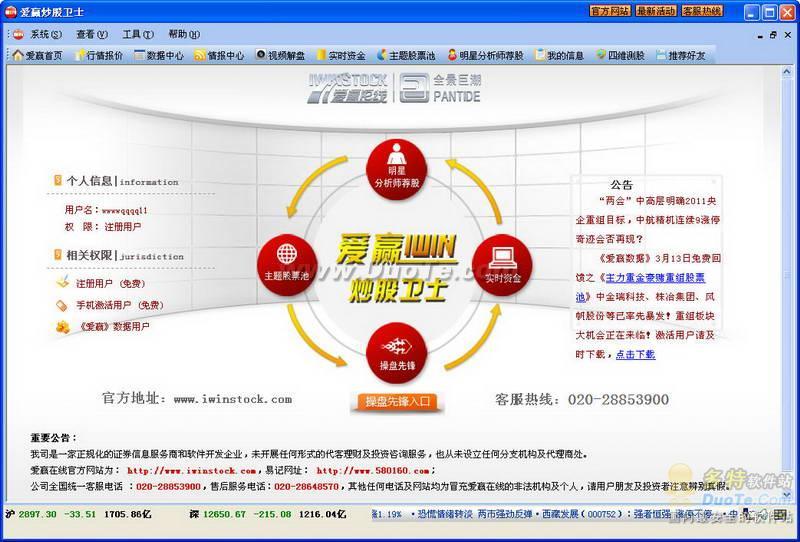Click the 相关权限 section heading icon

(x=58, y=254)
